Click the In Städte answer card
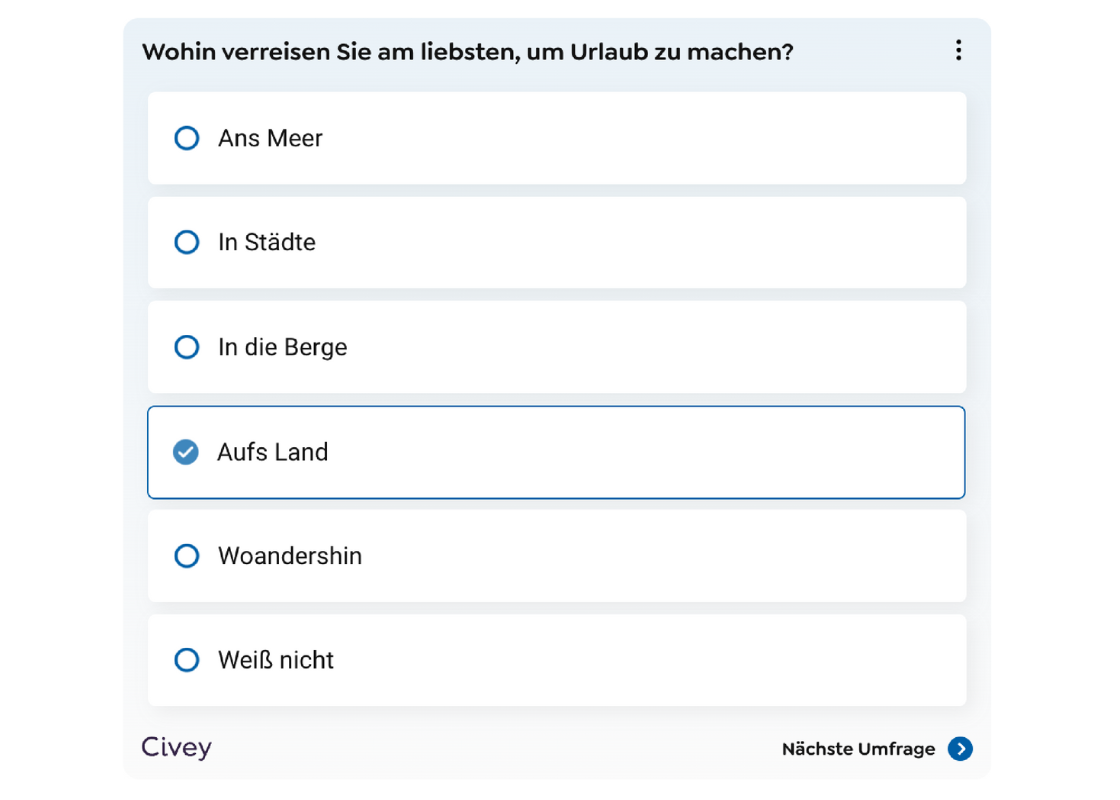Viewport: 1120px width, 800px height. [x=557, y=242]
